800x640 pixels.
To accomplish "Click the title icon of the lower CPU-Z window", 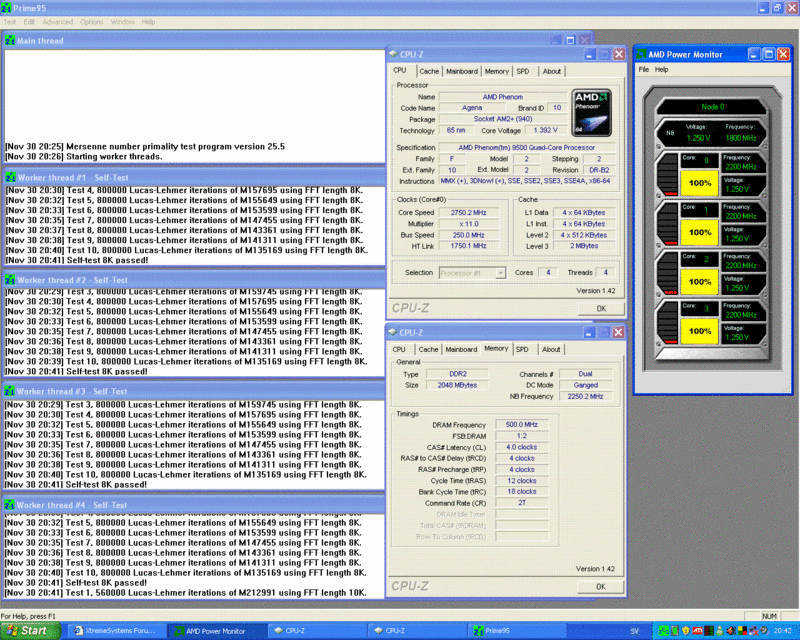I will [392, 332].
